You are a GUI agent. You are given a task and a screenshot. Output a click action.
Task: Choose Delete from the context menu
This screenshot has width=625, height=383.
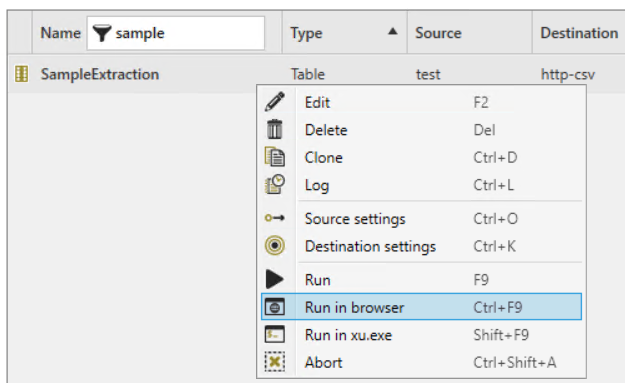coord(421,130)
